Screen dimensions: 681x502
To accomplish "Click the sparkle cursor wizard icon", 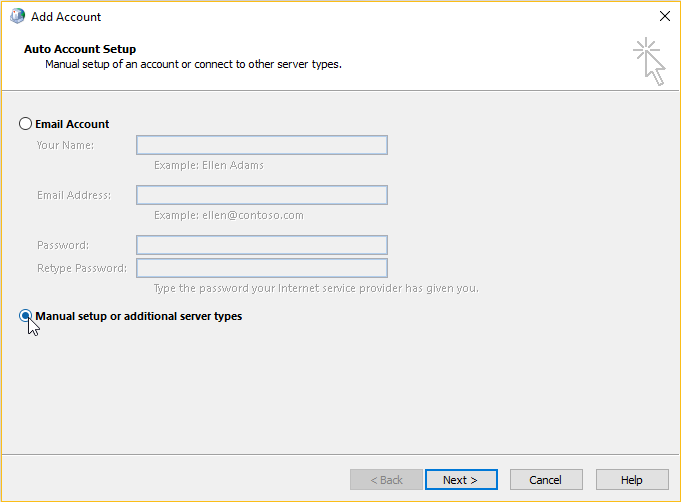I will click(649, 61).
